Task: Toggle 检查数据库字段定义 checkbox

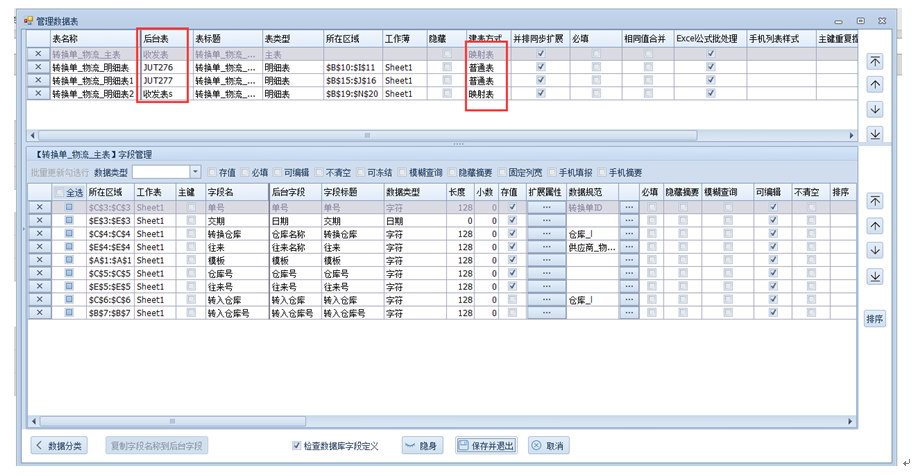Action: click(296, 446)
